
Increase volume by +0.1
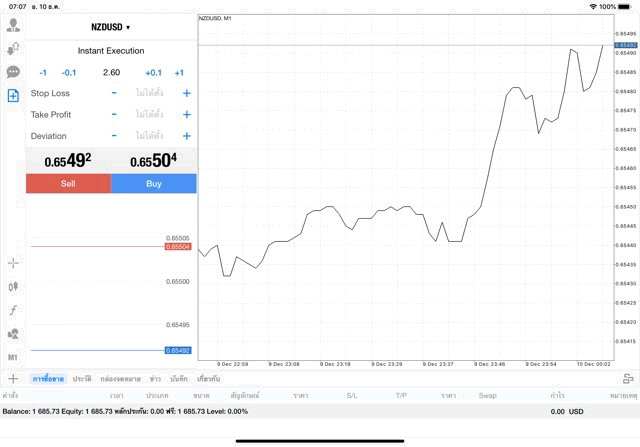coord(153,72)
